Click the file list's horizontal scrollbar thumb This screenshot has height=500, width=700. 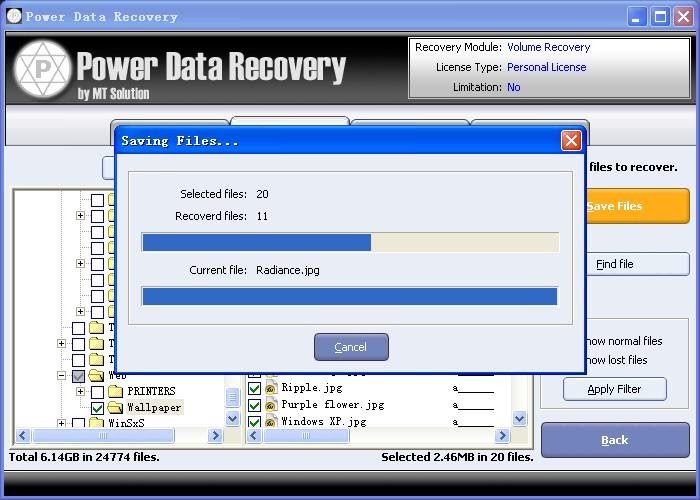click(306, 435)
